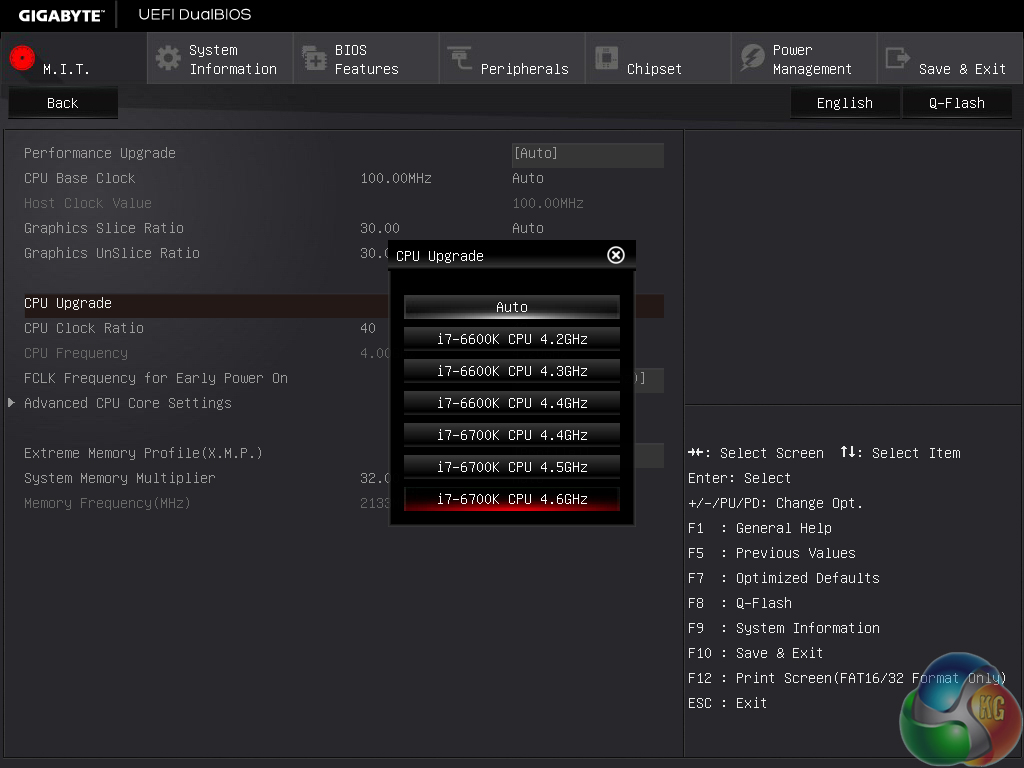Click the red M.I.T. tab icon
This screenshot has height=768, width=1024.
(22, 58)
